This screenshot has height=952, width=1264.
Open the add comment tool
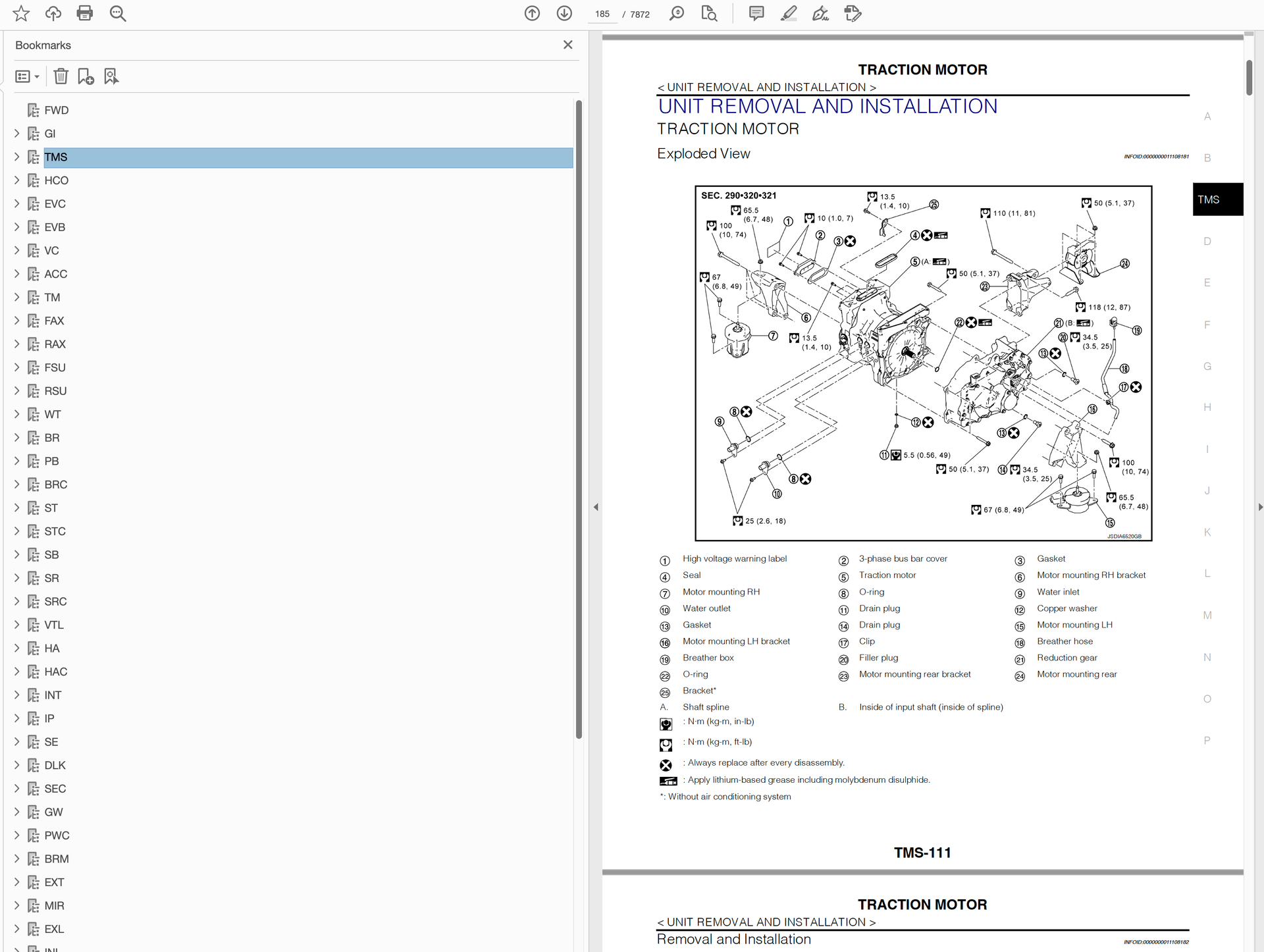(756, 13)
